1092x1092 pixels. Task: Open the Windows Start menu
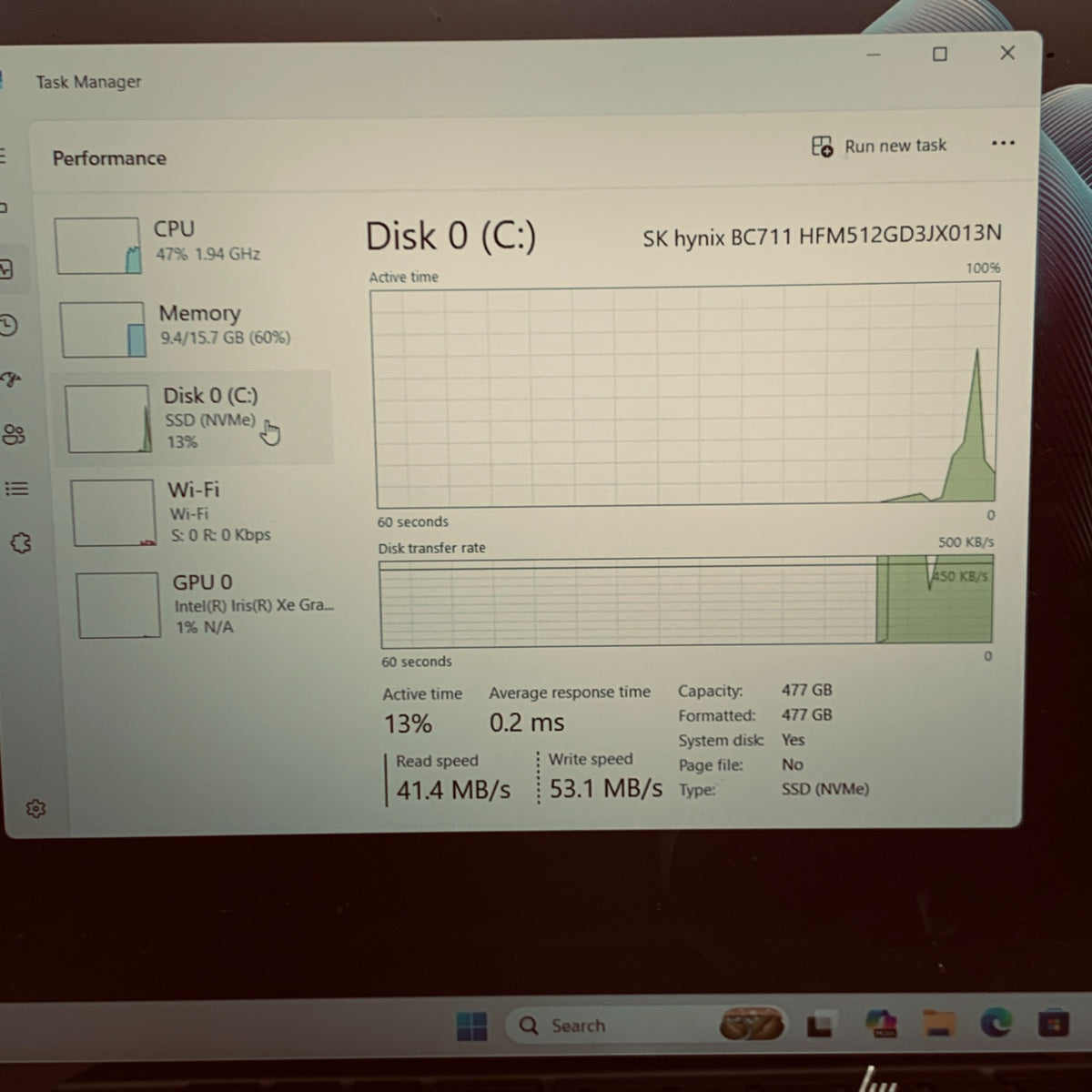[x=471, y=1026]
